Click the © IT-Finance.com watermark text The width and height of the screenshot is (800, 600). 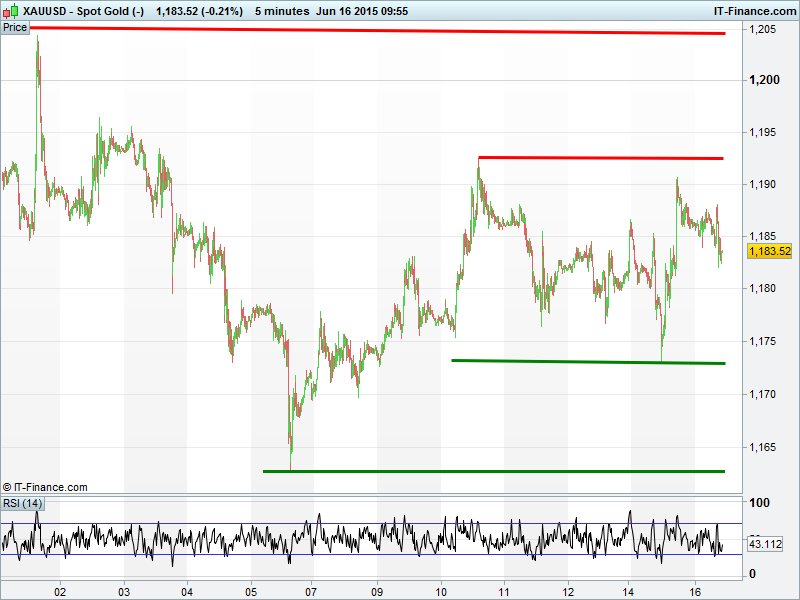(45, 487)
